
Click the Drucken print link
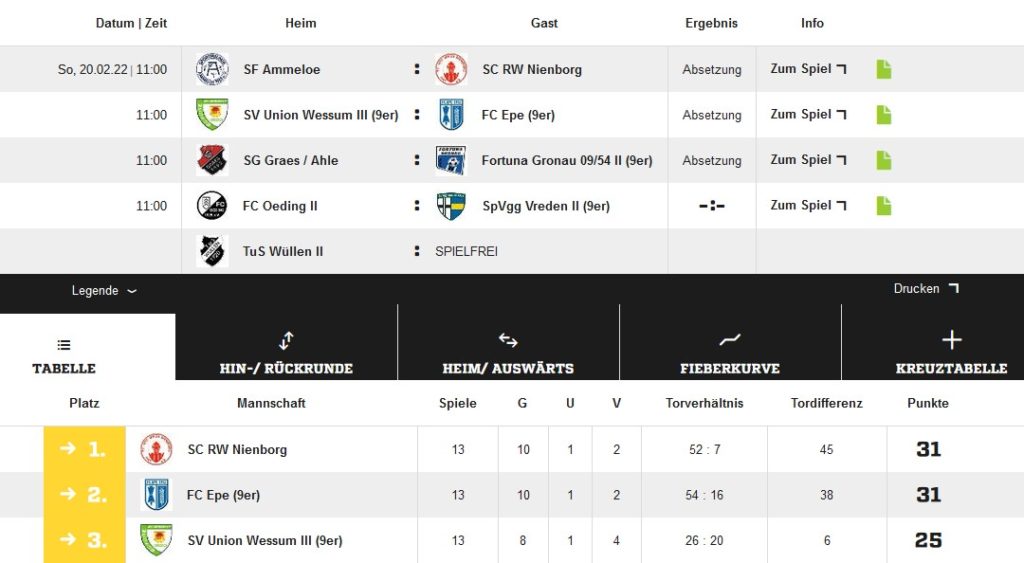coord(926,289)
